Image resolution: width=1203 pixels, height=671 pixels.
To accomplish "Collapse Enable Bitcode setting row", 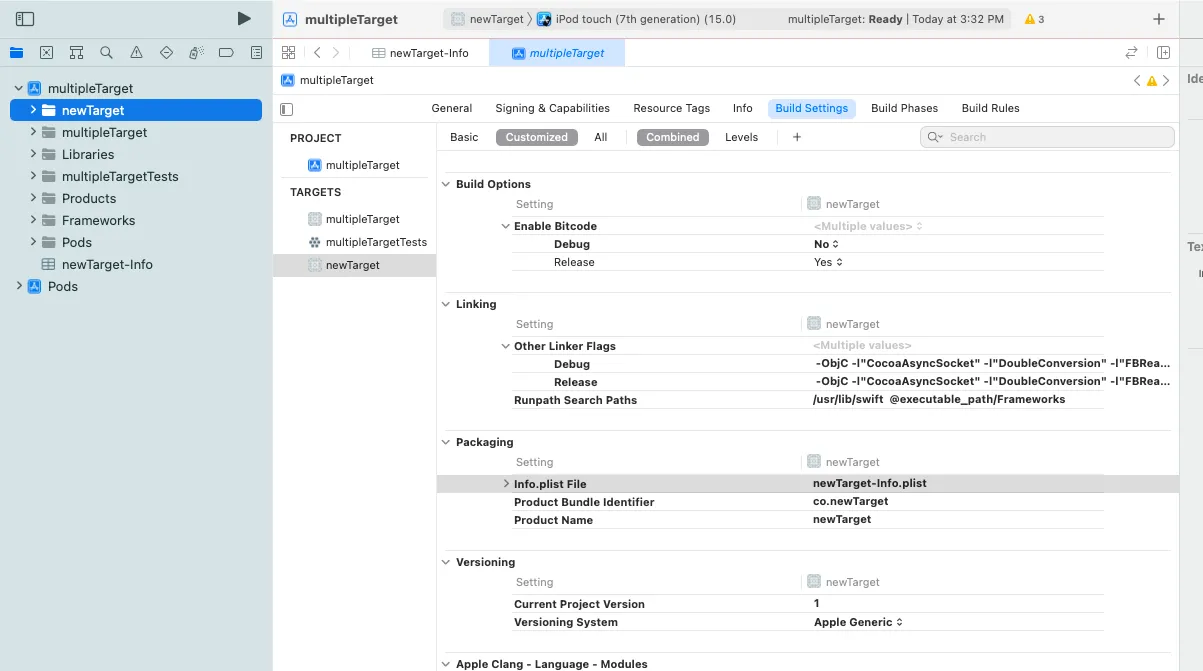I will click(x=506, y=226).
